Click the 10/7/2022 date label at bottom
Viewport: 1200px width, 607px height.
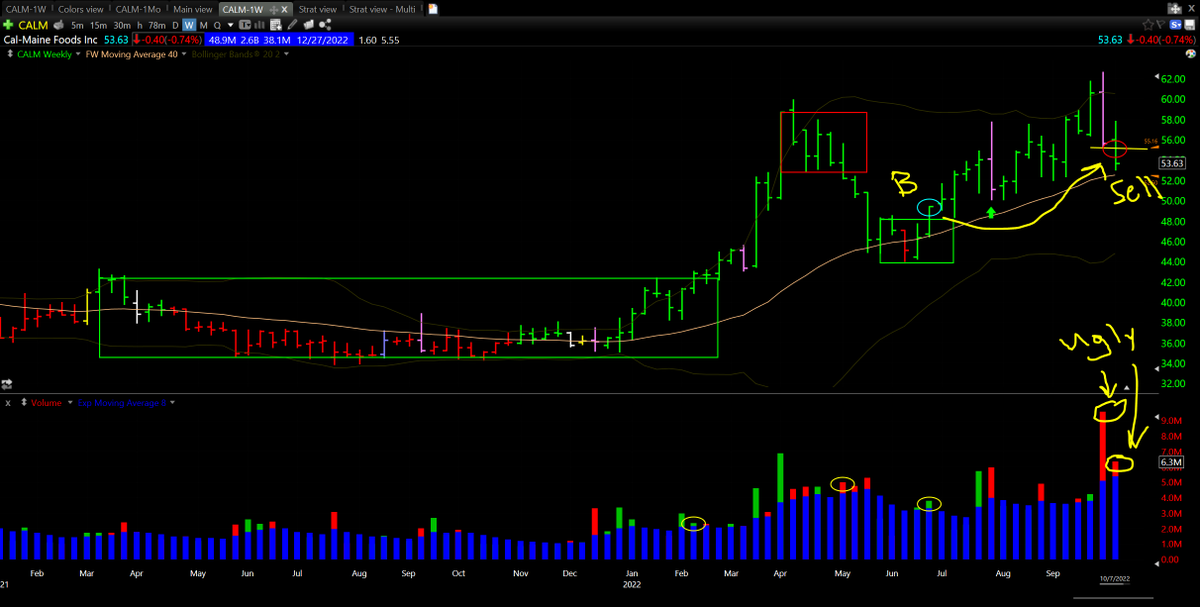coord(1113,579)
